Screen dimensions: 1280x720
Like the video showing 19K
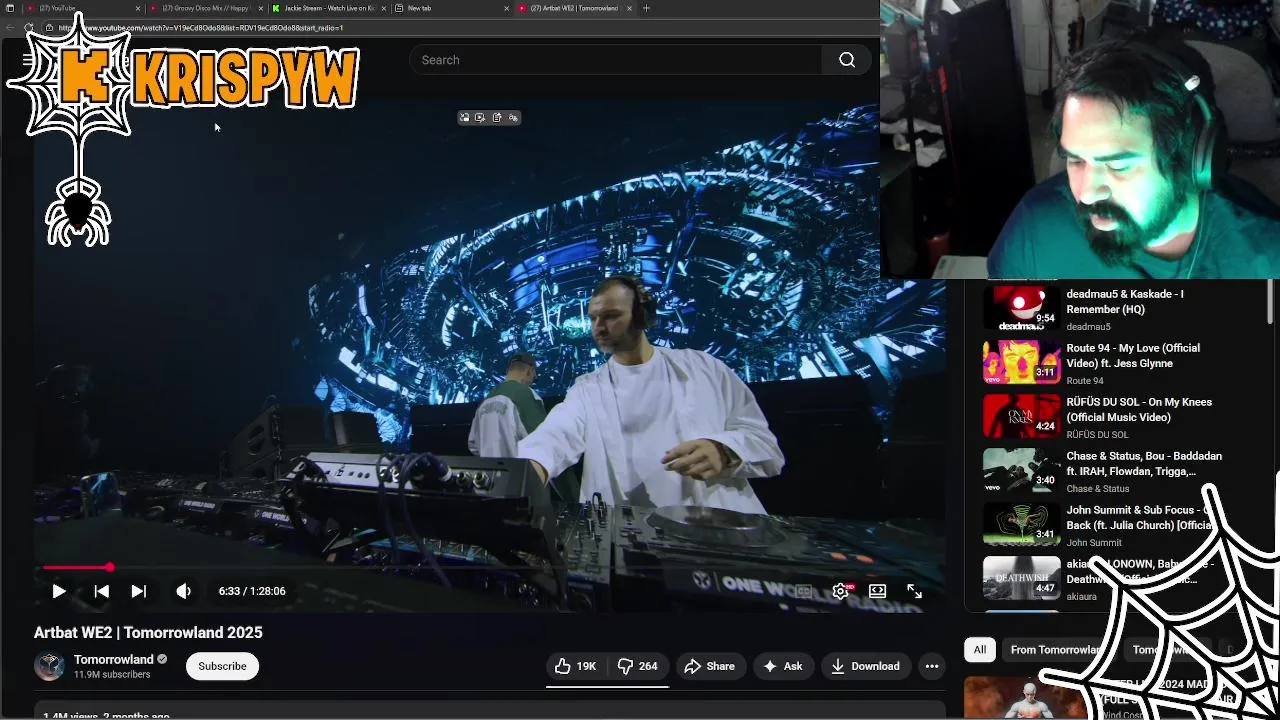point(576,666)
